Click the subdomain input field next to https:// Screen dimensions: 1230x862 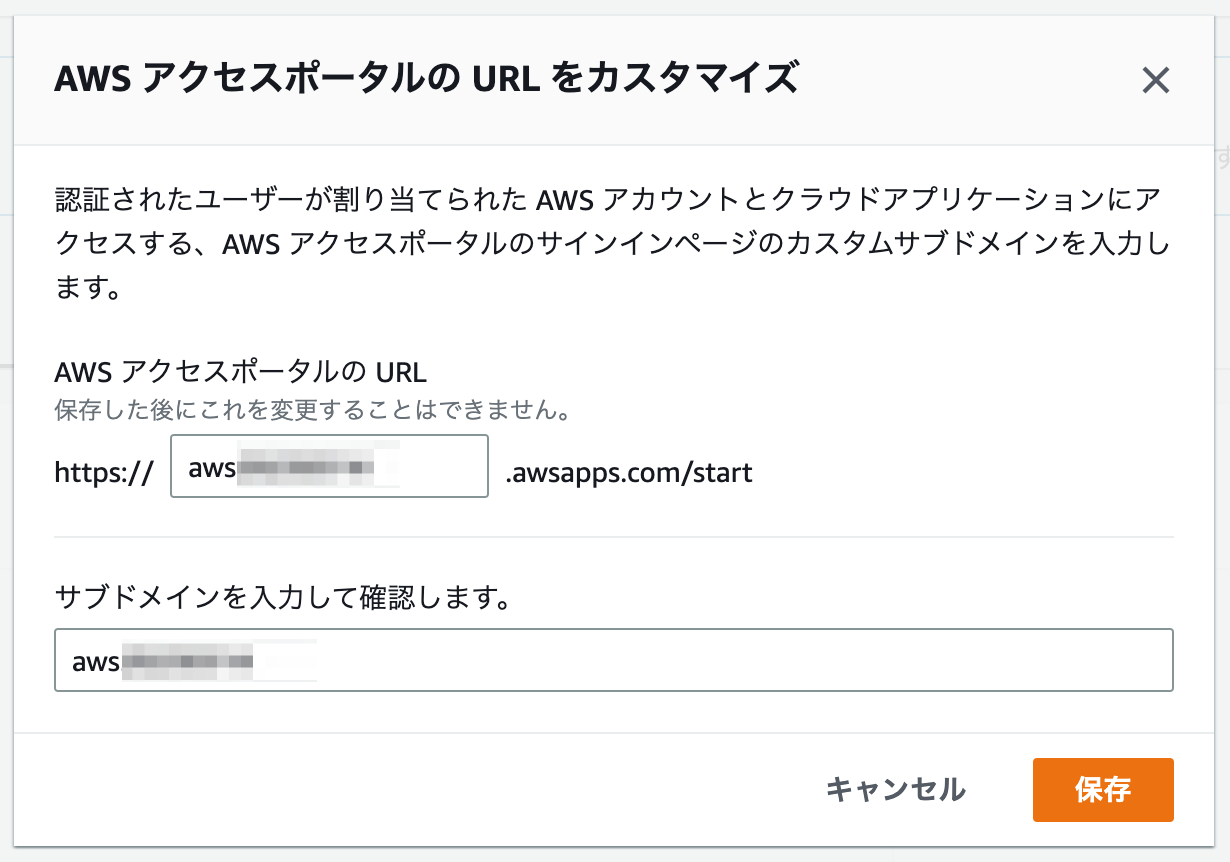click(x=329, y=466)
